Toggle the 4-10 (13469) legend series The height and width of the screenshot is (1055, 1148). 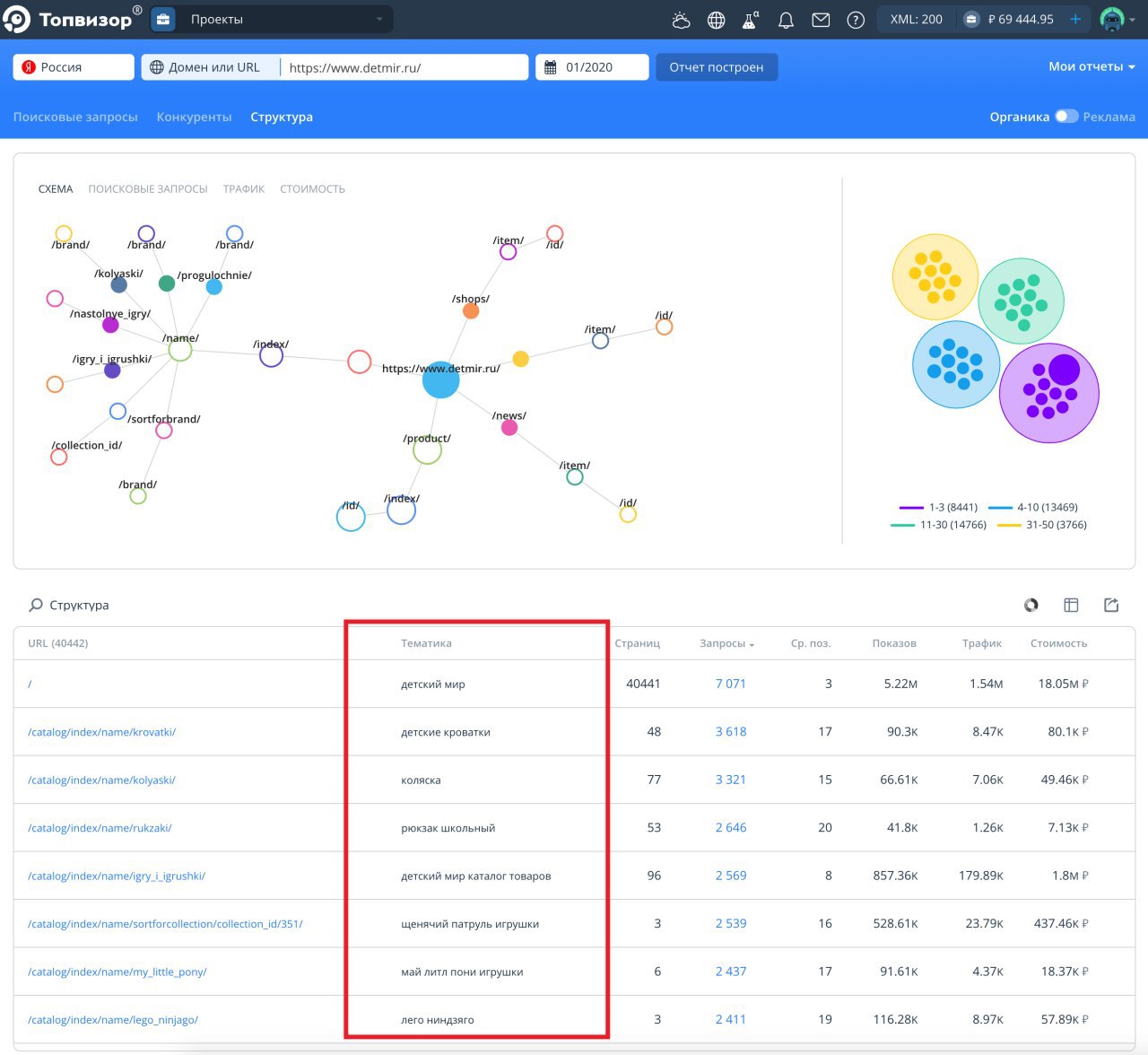click(1033, 508)
